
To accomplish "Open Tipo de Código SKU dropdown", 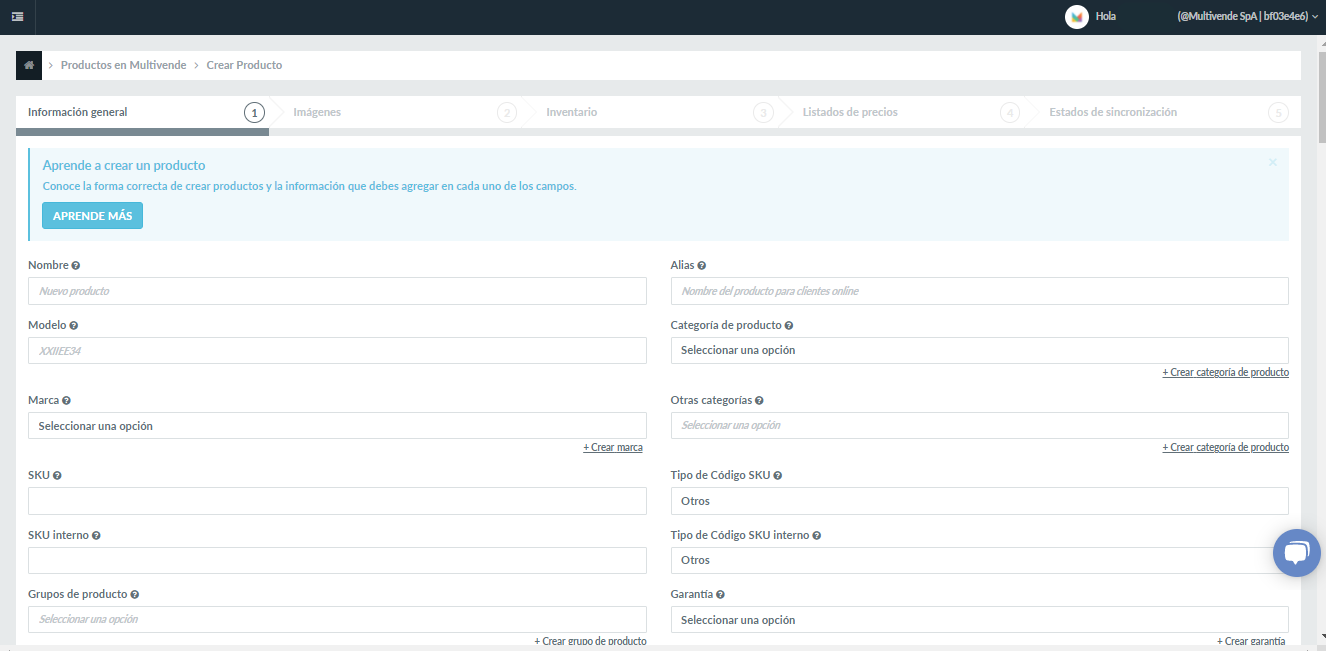I will coord(979,501).
